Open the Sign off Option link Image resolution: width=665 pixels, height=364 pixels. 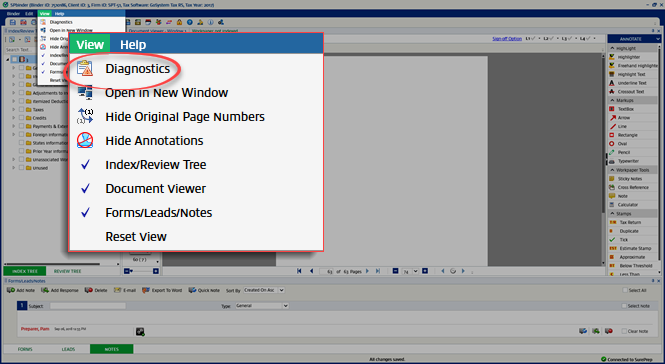(x=507, y=39)
